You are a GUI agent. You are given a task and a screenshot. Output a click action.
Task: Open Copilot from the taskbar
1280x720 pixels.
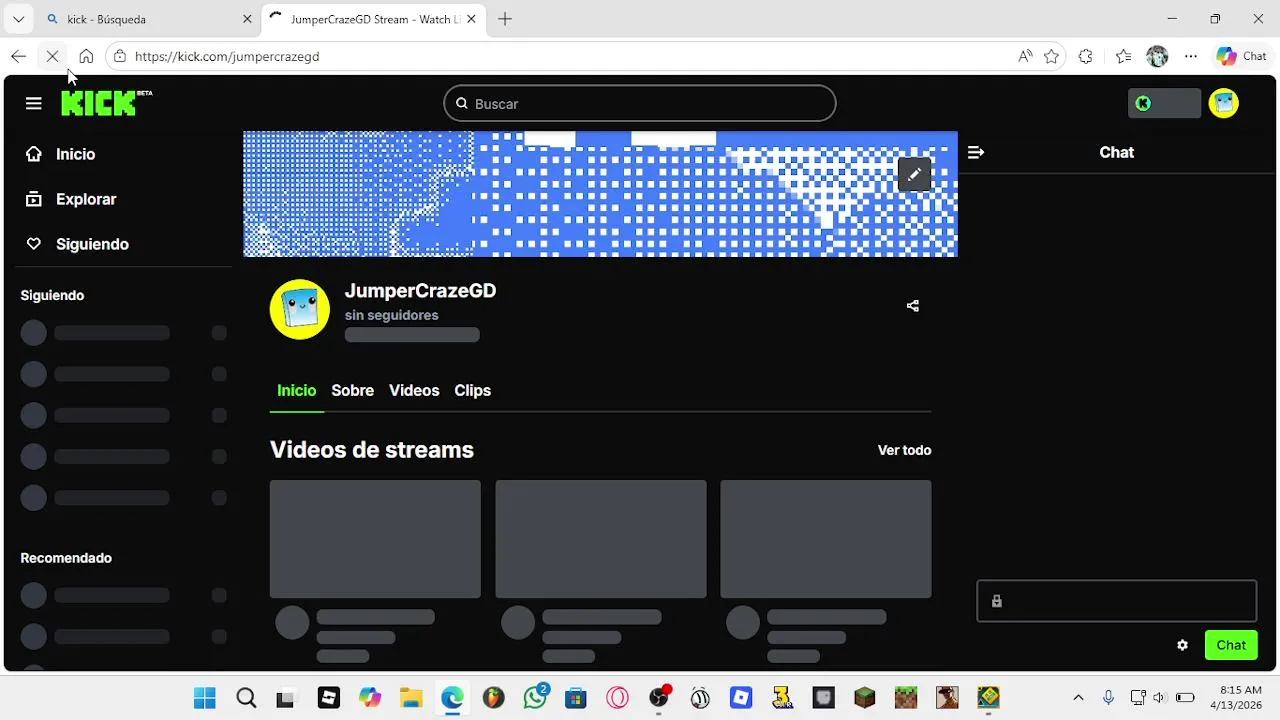point(370,697)
